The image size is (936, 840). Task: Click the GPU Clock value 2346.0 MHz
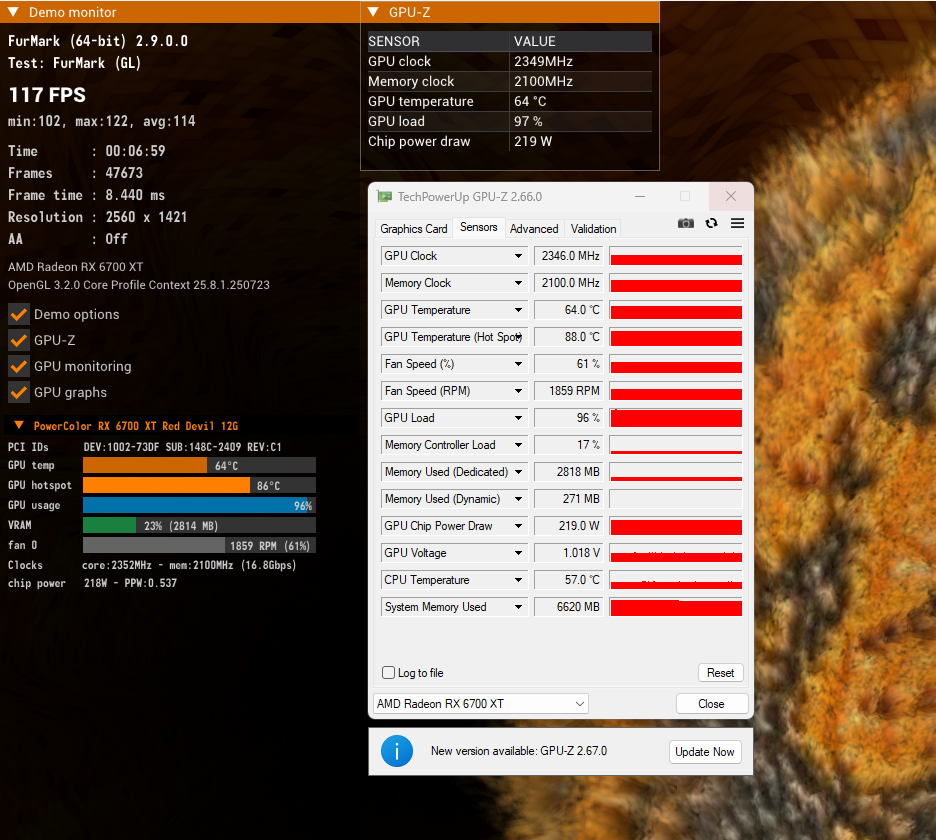(569, 256)
